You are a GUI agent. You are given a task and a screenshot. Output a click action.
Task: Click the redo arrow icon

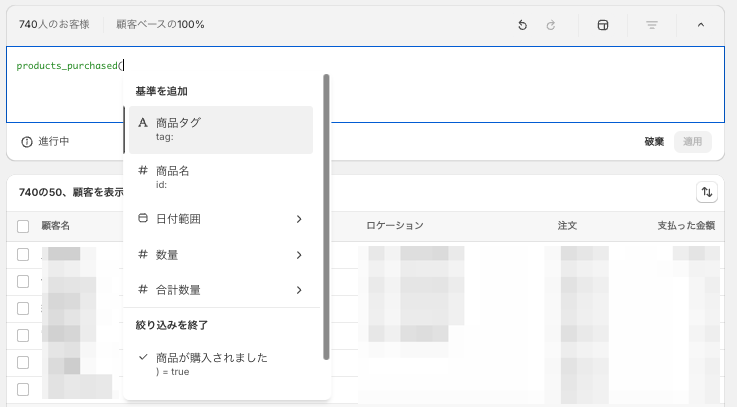tap(550, 24)
